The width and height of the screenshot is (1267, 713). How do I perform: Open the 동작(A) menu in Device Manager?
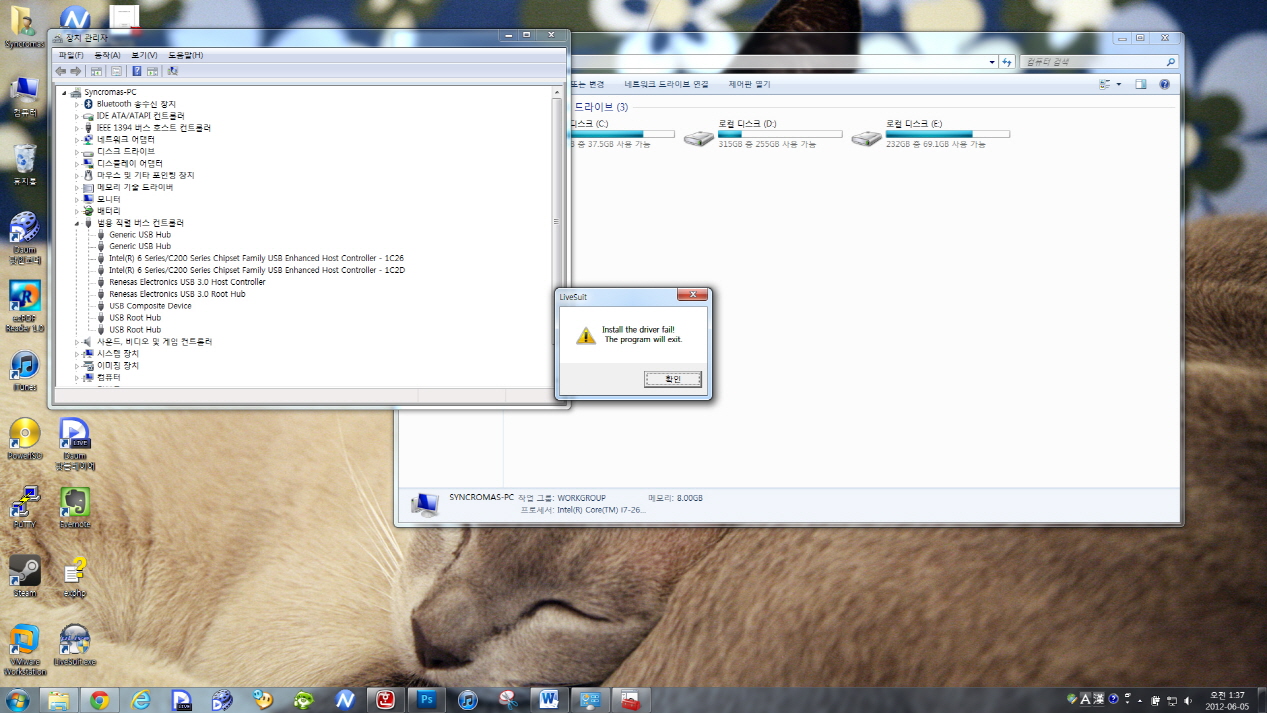[107, 55]
